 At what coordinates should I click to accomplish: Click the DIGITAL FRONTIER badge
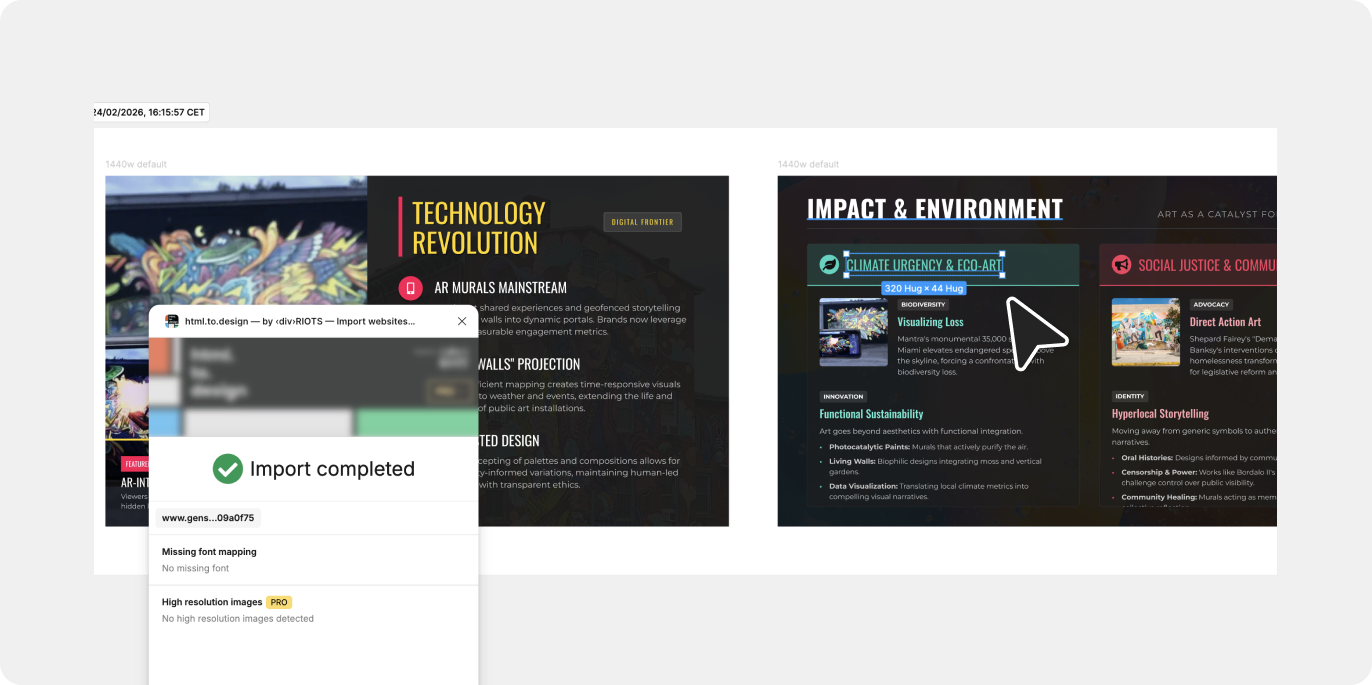click(x=642, y=222)
